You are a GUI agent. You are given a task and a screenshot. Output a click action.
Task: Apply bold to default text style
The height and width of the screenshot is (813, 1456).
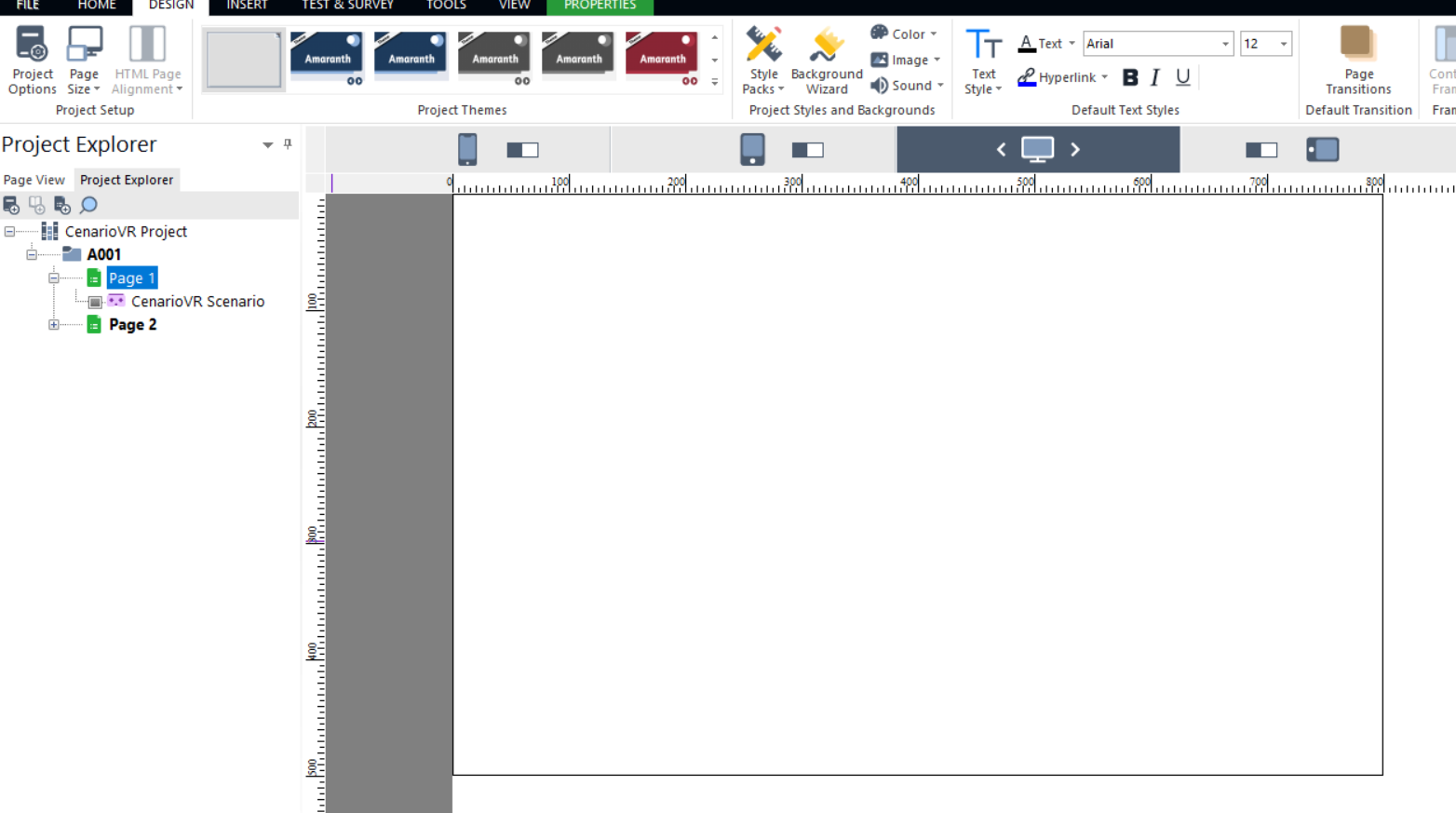pyautogui.click(x=1129, y=77)
